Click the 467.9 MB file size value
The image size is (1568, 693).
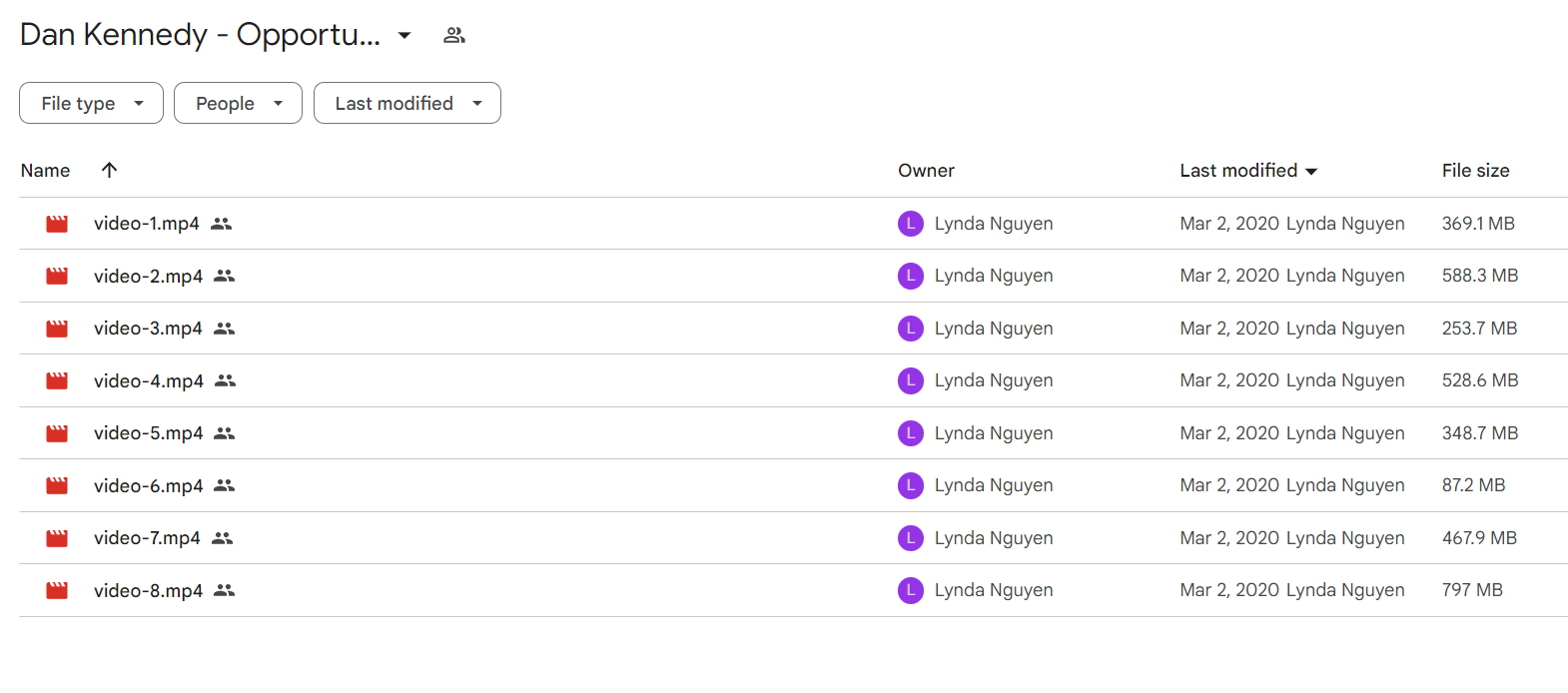(x=1479, y=538)
